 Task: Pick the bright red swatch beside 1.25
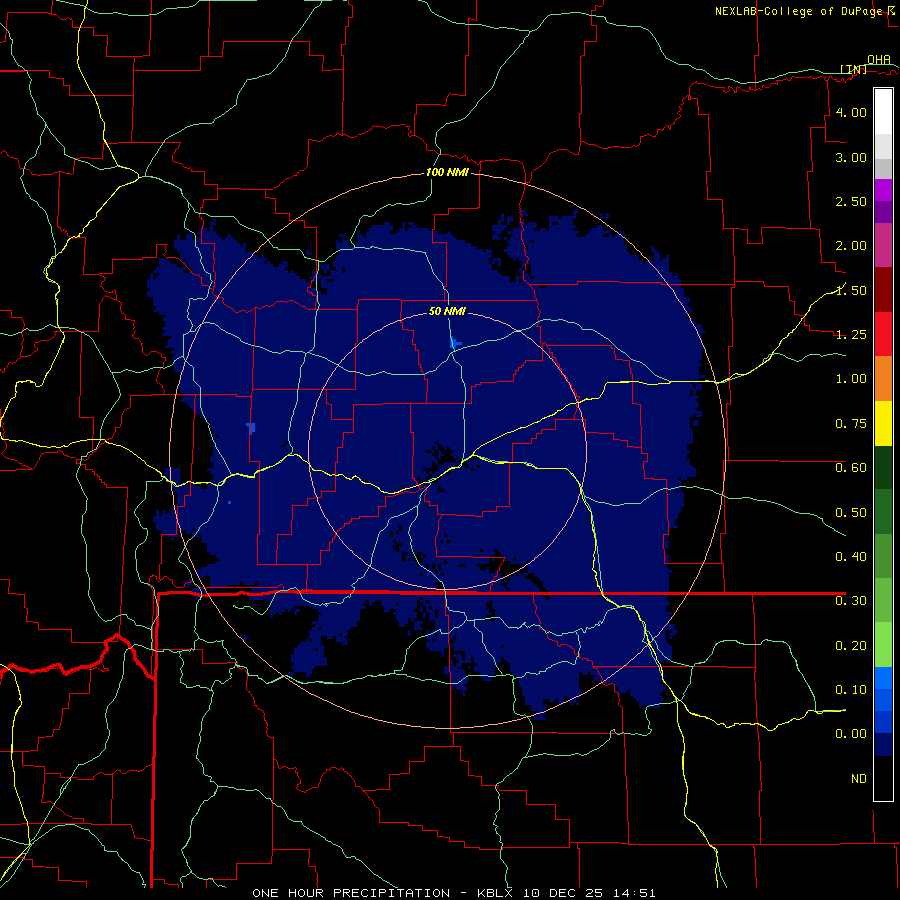tap(883, 334)
